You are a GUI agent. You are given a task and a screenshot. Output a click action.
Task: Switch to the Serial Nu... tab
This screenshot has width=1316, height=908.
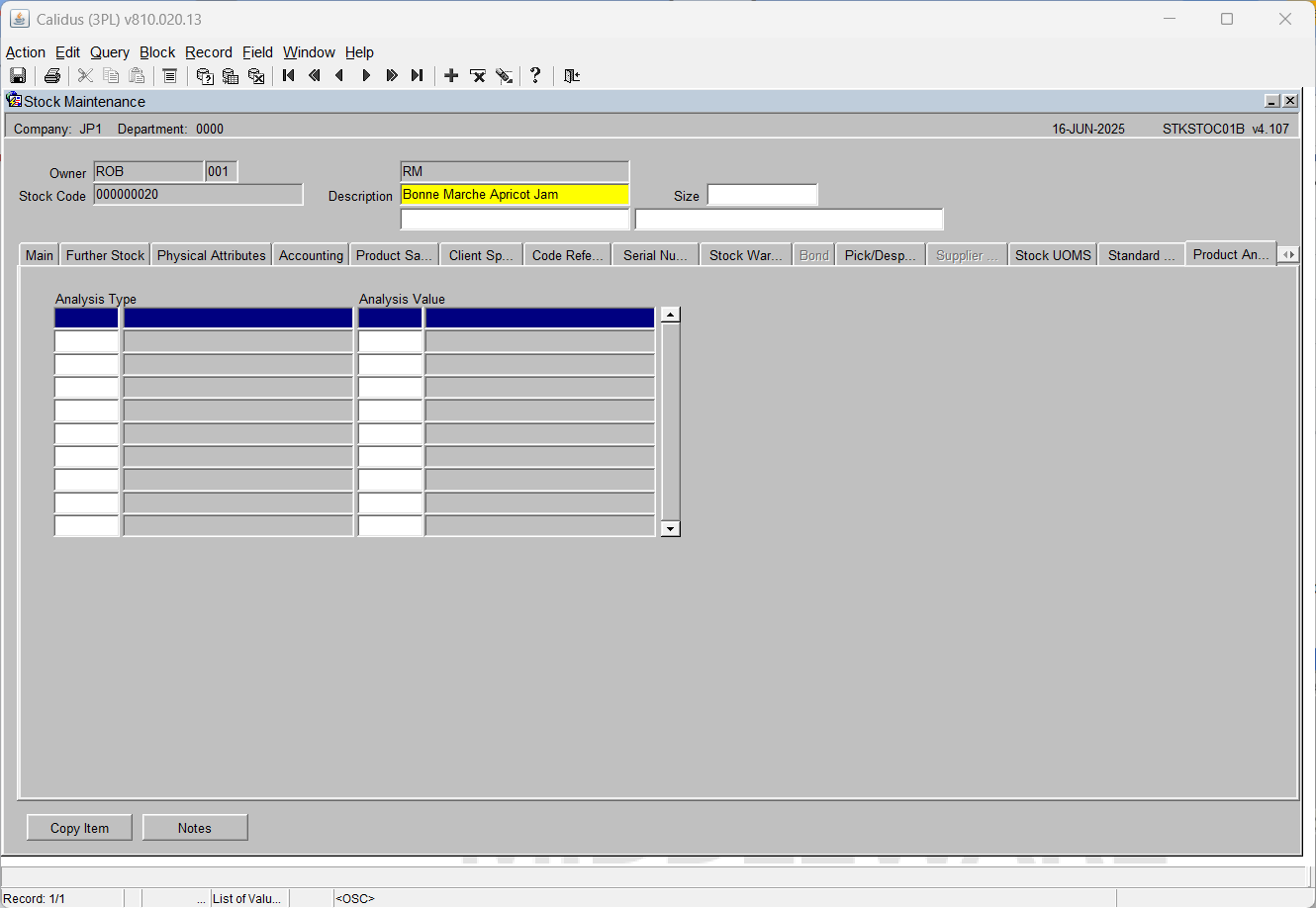(x=655, y=255)
